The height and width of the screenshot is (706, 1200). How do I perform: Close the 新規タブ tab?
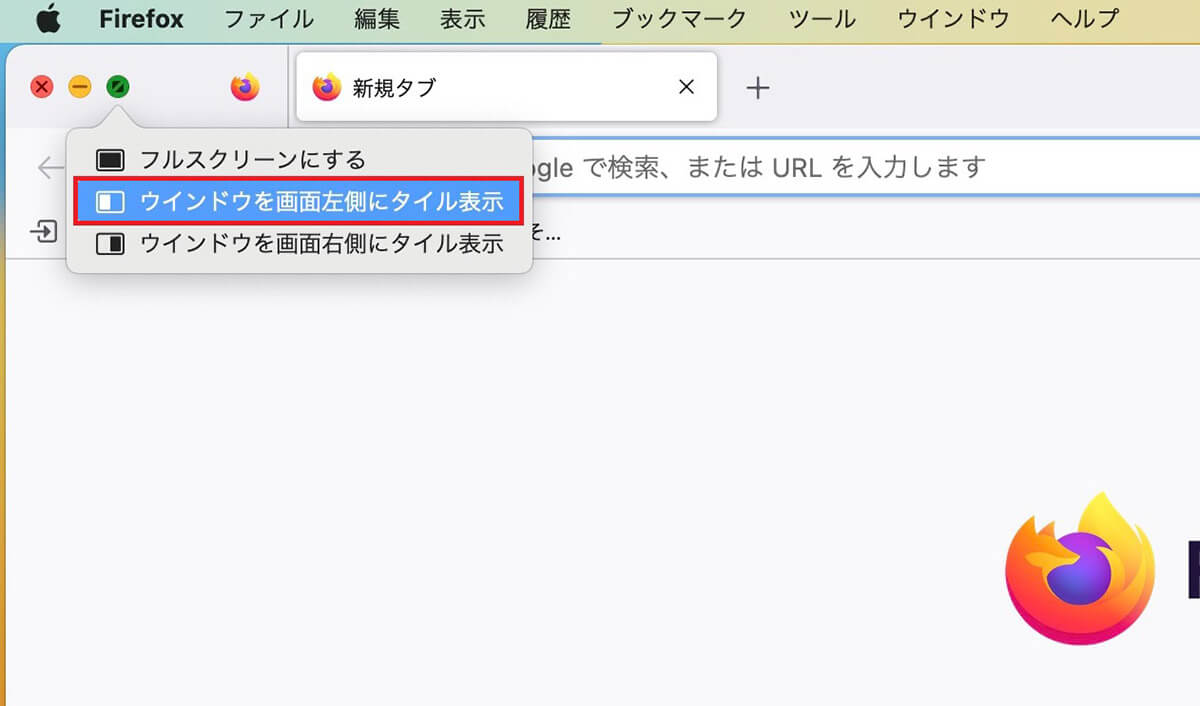(686, 87)
